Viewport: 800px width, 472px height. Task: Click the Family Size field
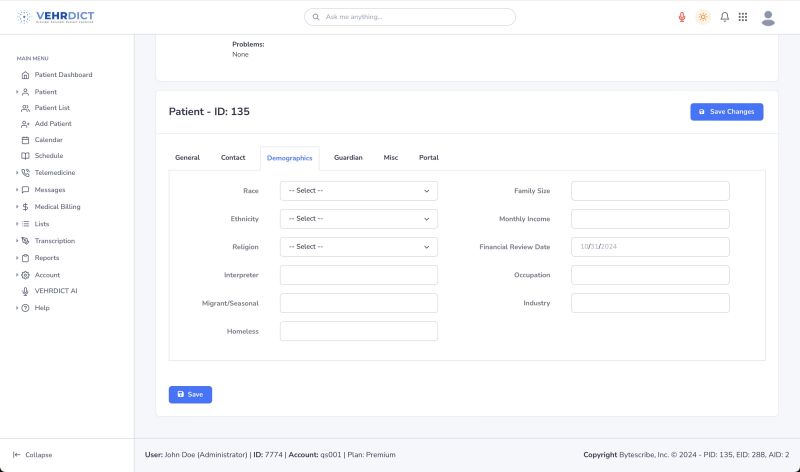[x=650, y=191]
